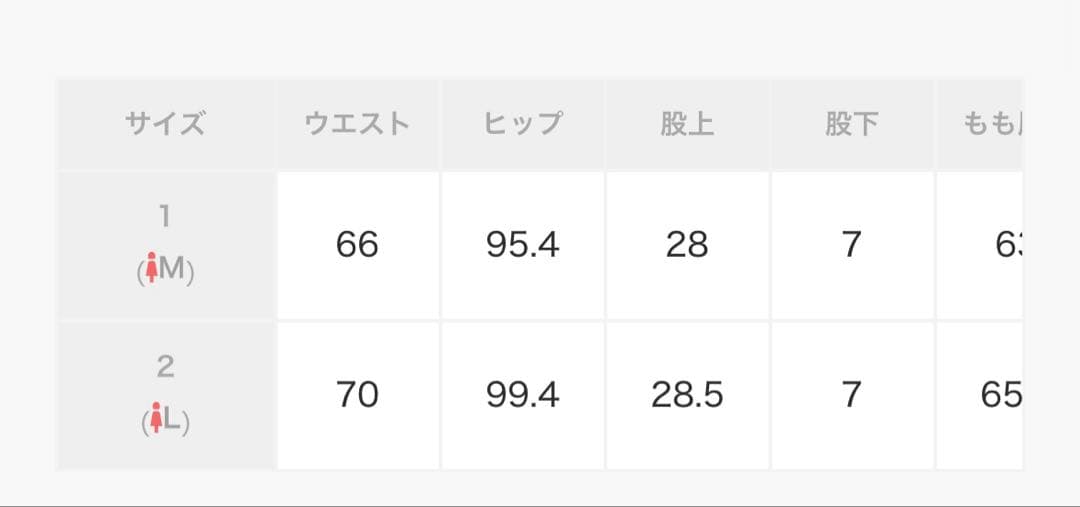Click the waist value 70 cell
The width and height of the screenshot is (1080, 507).
[357, 395]
